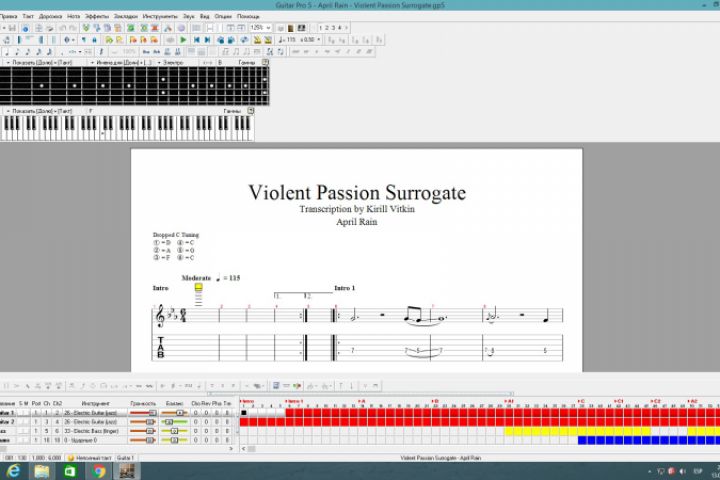This screenshot has width=720, height=480.
Task: Open fretboard 'Имена для [Долю]' dropdown
Action: (121, 62)
